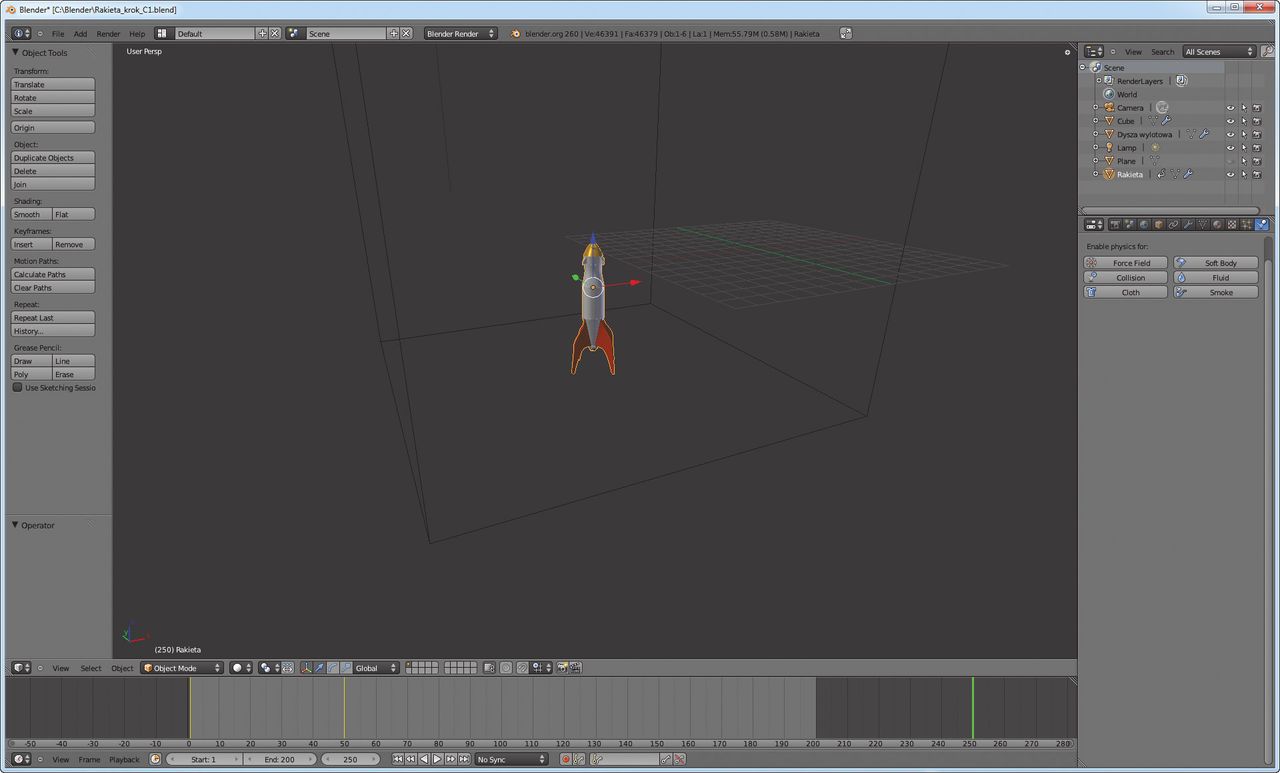Open the timeline Playback menu
This screenshot has height=773, width=1280.
point(124,759)
